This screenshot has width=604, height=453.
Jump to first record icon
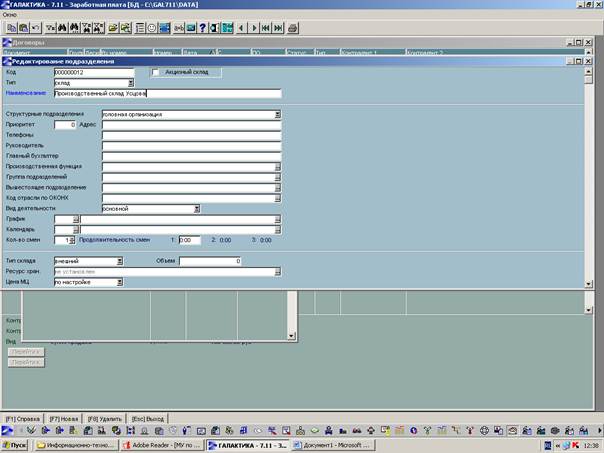tap(265, 28)
